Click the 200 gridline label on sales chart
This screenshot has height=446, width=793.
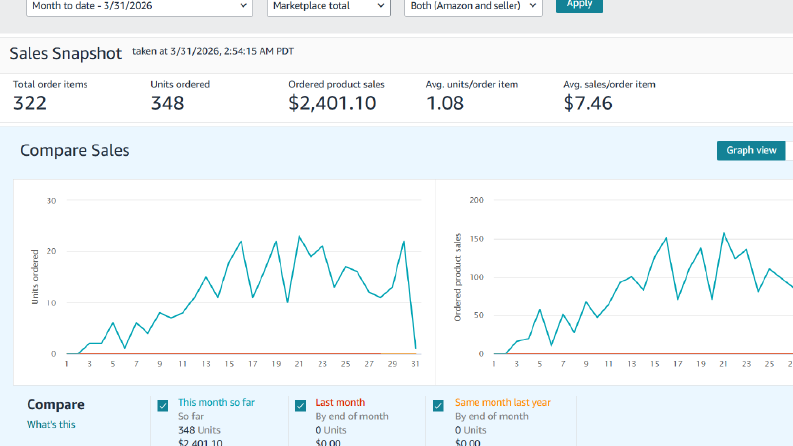[476, 200]
